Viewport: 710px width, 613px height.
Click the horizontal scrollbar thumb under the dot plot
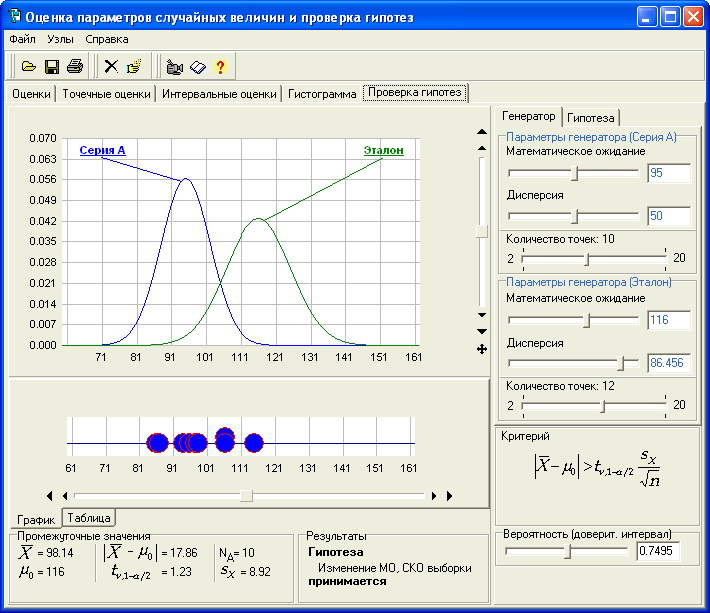pos(246,496)
